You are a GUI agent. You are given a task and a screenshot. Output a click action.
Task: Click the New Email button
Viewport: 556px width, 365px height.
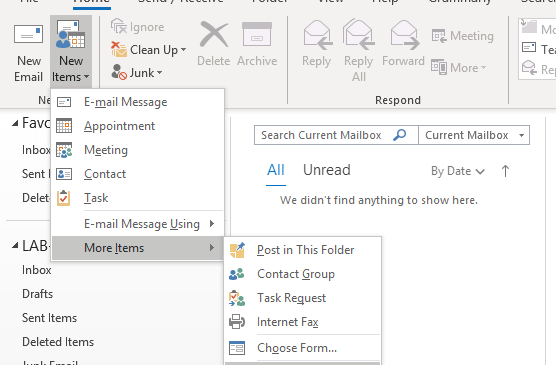tap(28, 52)
